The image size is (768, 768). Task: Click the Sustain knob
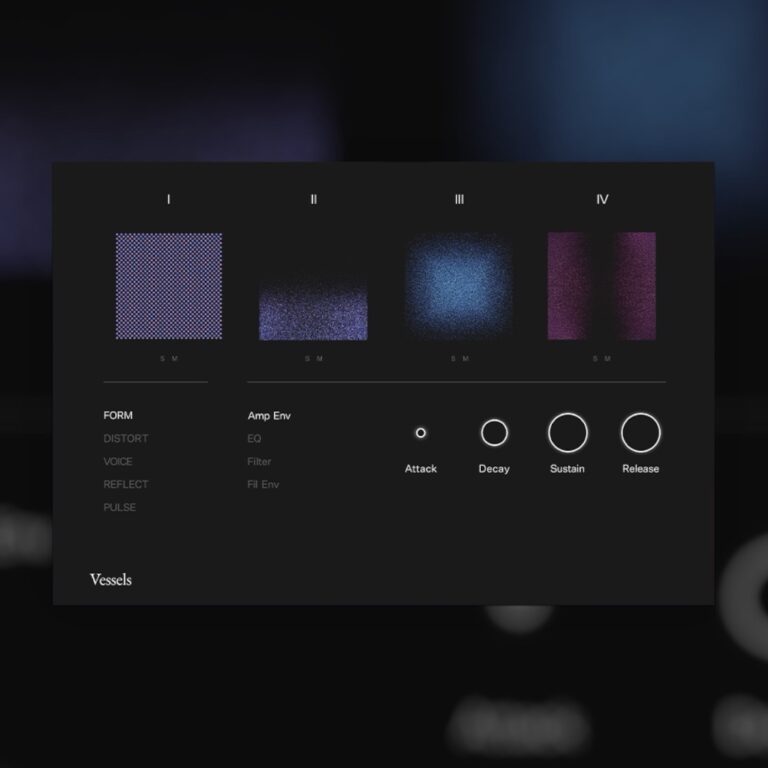[567, 433]
